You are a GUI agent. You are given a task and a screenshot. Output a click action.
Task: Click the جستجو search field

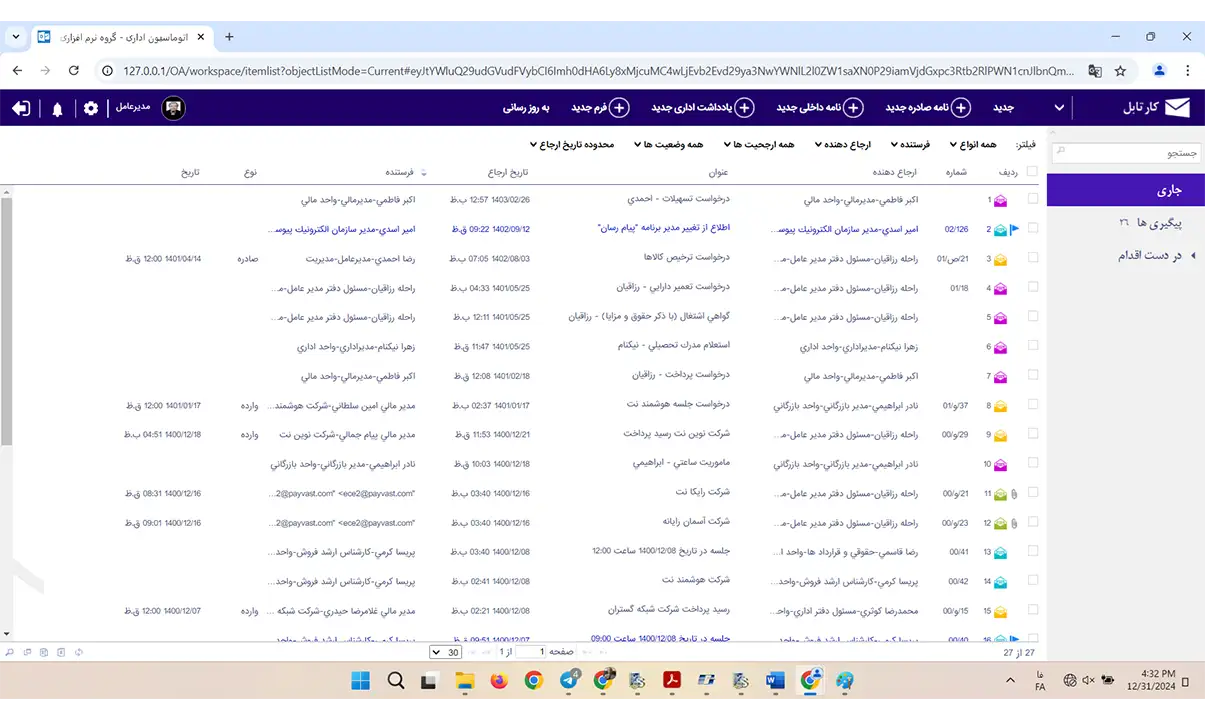point(1125,153)
